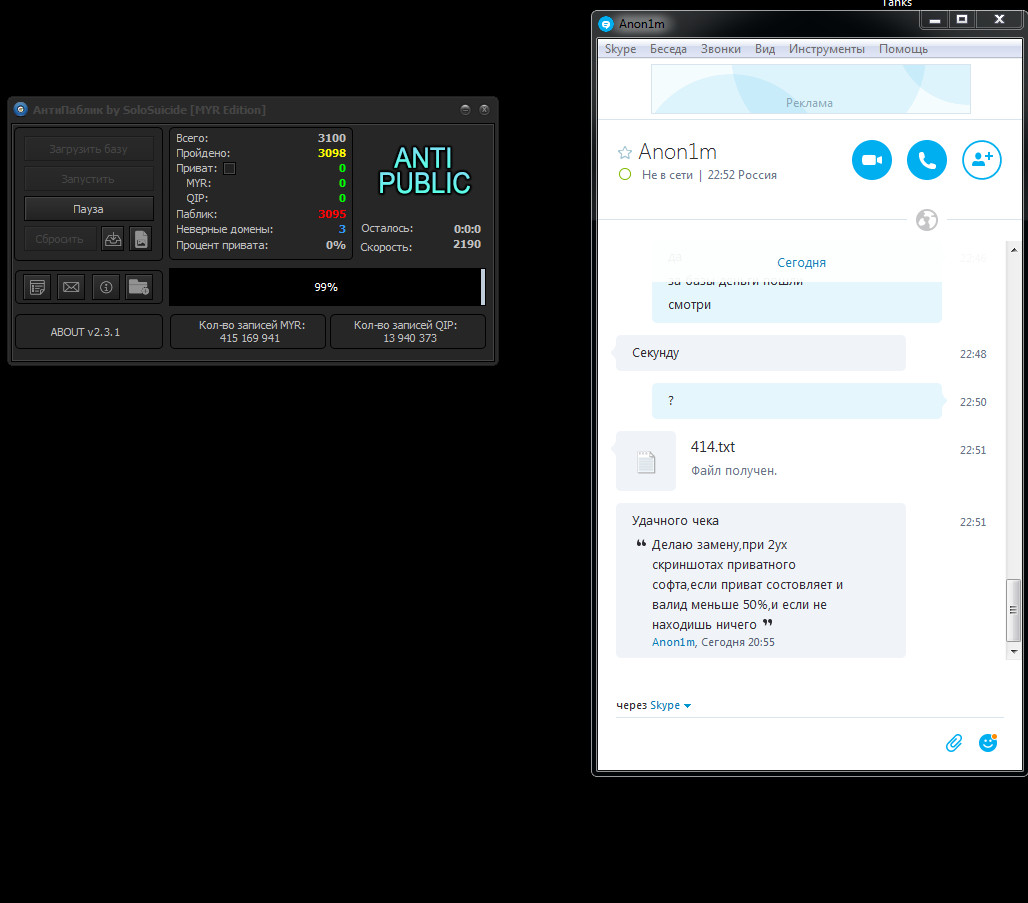Screen dimensions: 1028x903
Task: Close the АнтиПаблик window with round X
Action: 484,110
